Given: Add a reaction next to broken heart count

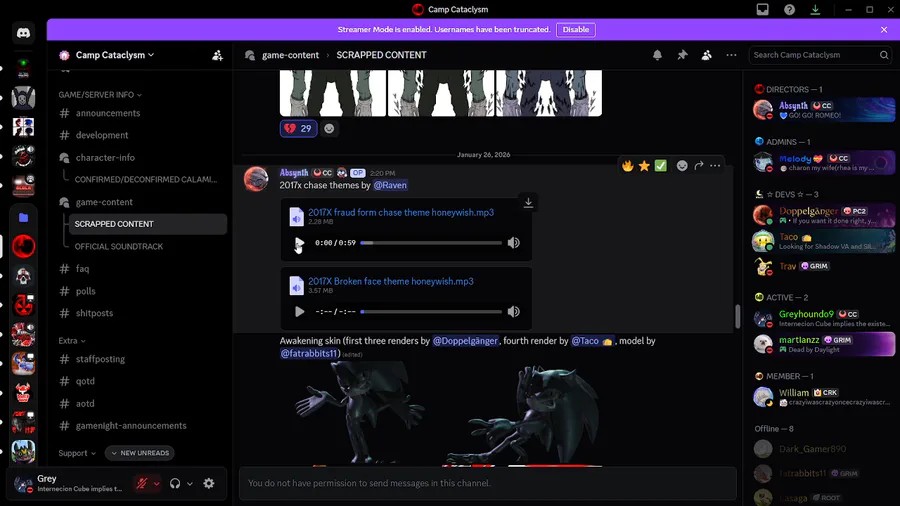Looking at the screenshot, I should [x=329, y=129].
